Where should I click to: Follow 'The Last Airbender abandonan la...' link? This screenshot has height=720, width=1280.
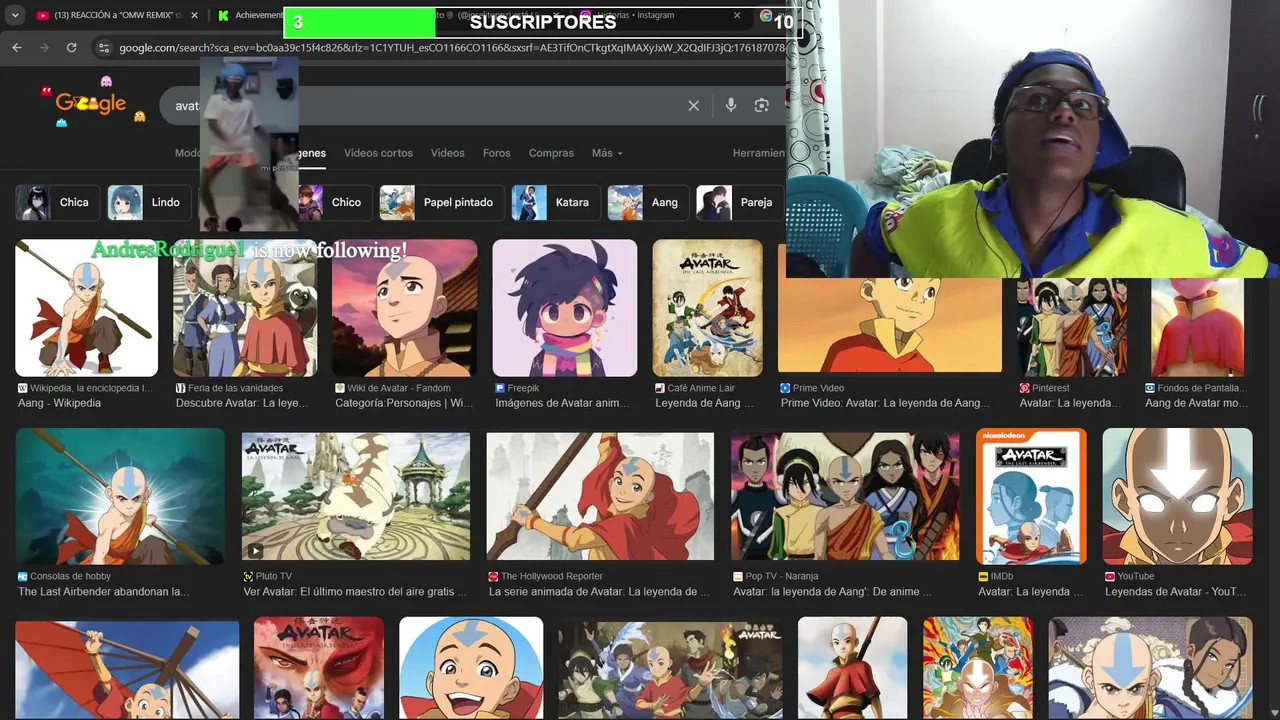(103, 592)
